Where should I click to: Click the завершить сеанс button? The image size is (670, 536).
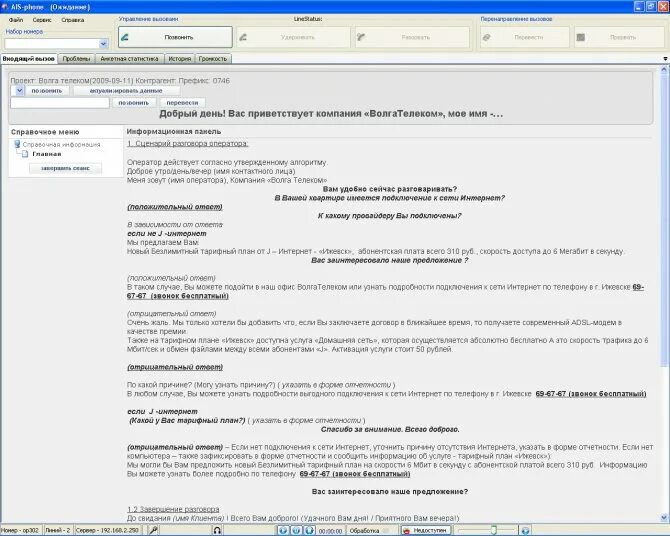65,168
